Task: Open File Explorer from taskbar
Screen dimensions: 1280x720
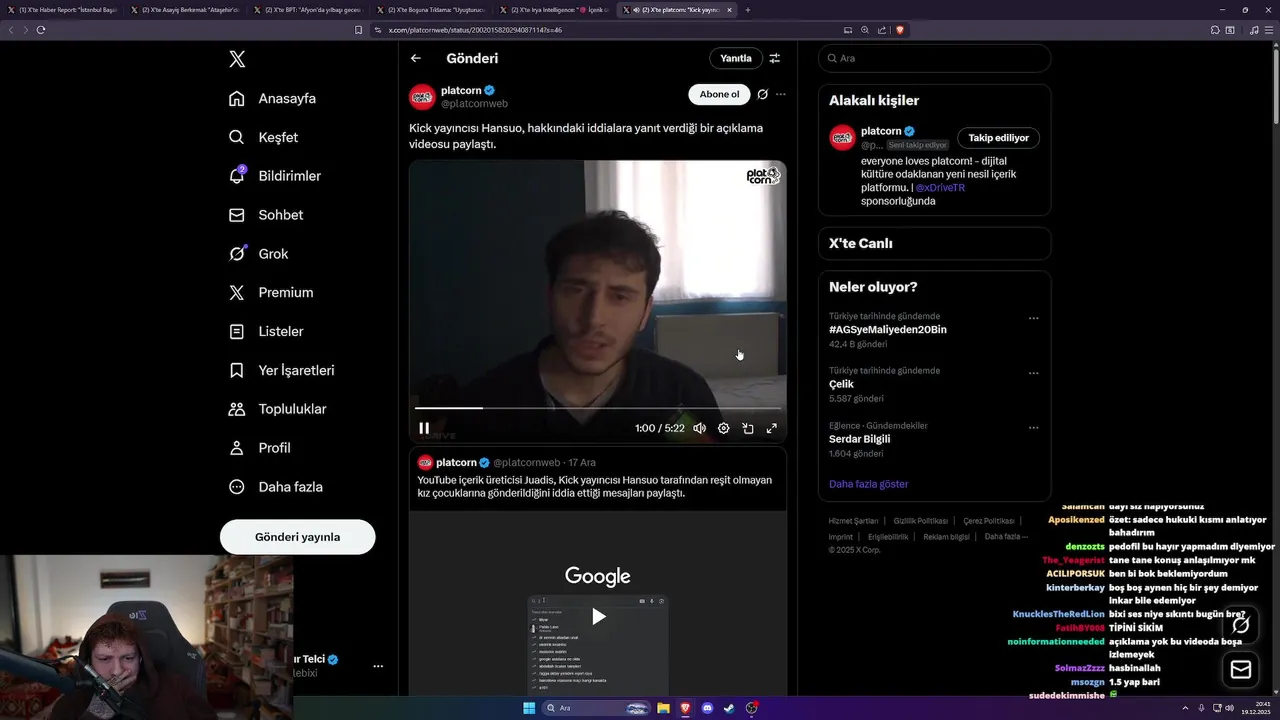Action: coord(664,708)
